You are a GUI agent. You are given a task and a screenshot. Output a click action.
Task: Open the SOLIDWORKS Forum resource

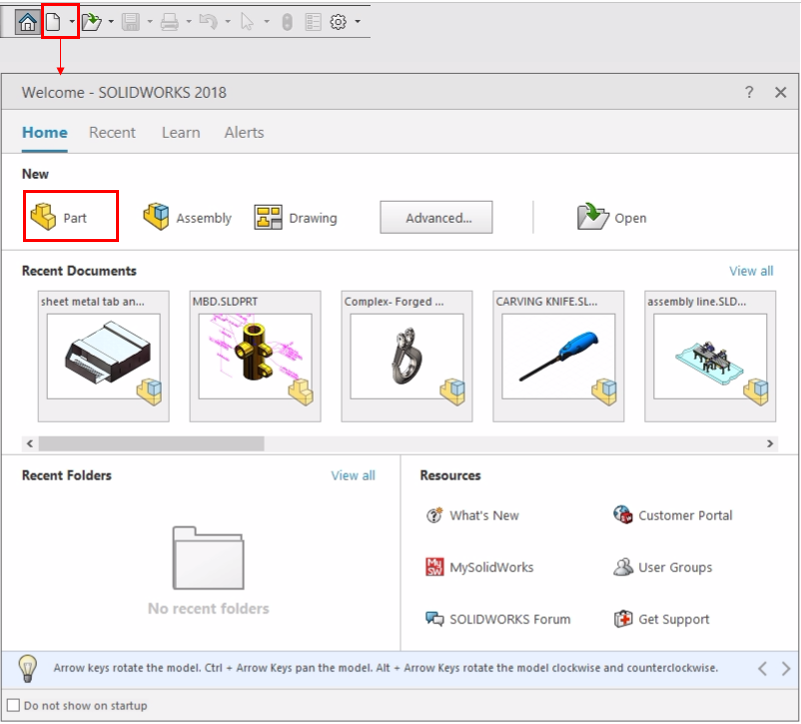498,619
